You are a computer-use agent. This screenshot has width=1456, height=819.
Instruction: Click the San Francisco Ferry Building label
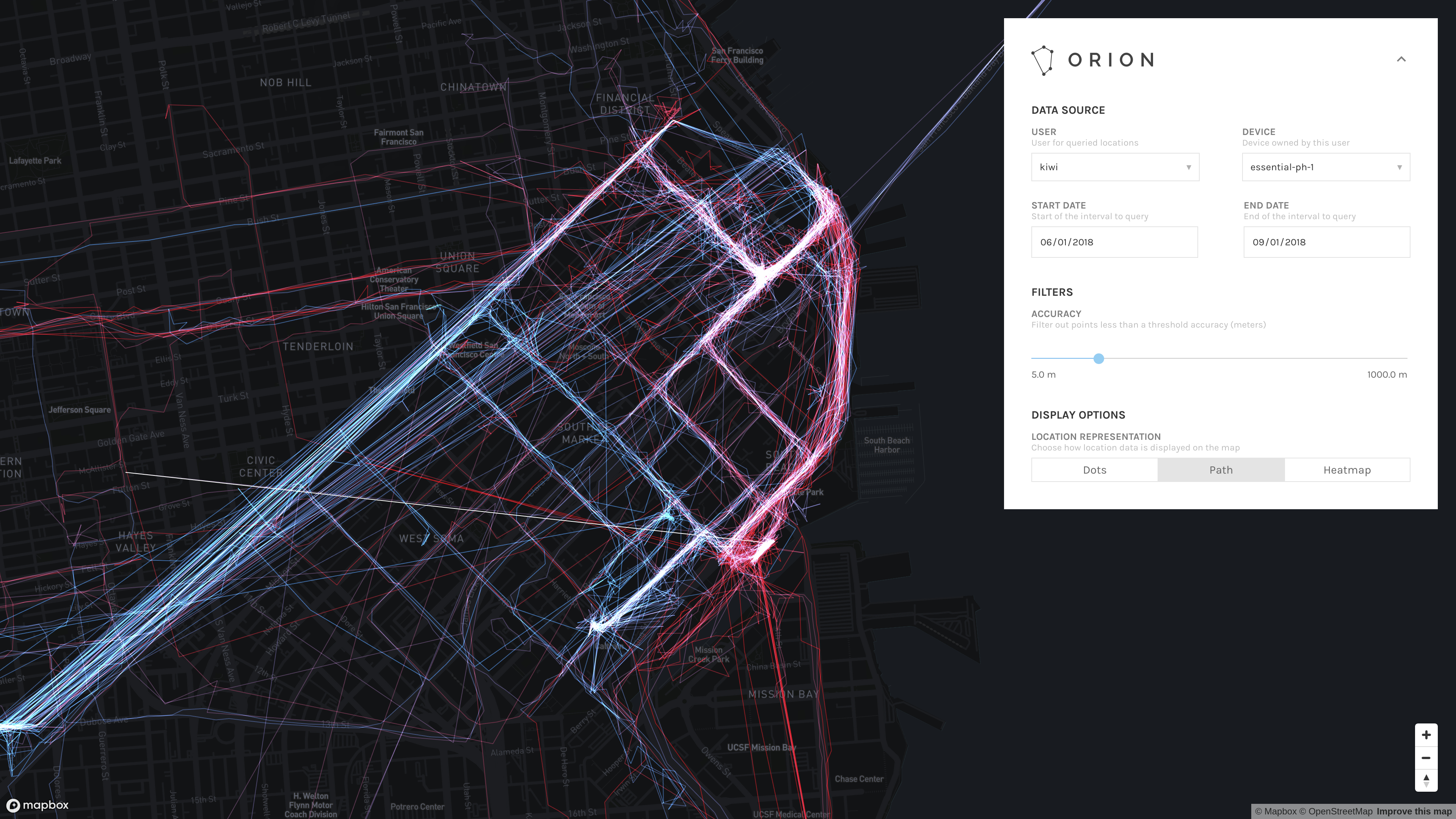tap(737, 55)
